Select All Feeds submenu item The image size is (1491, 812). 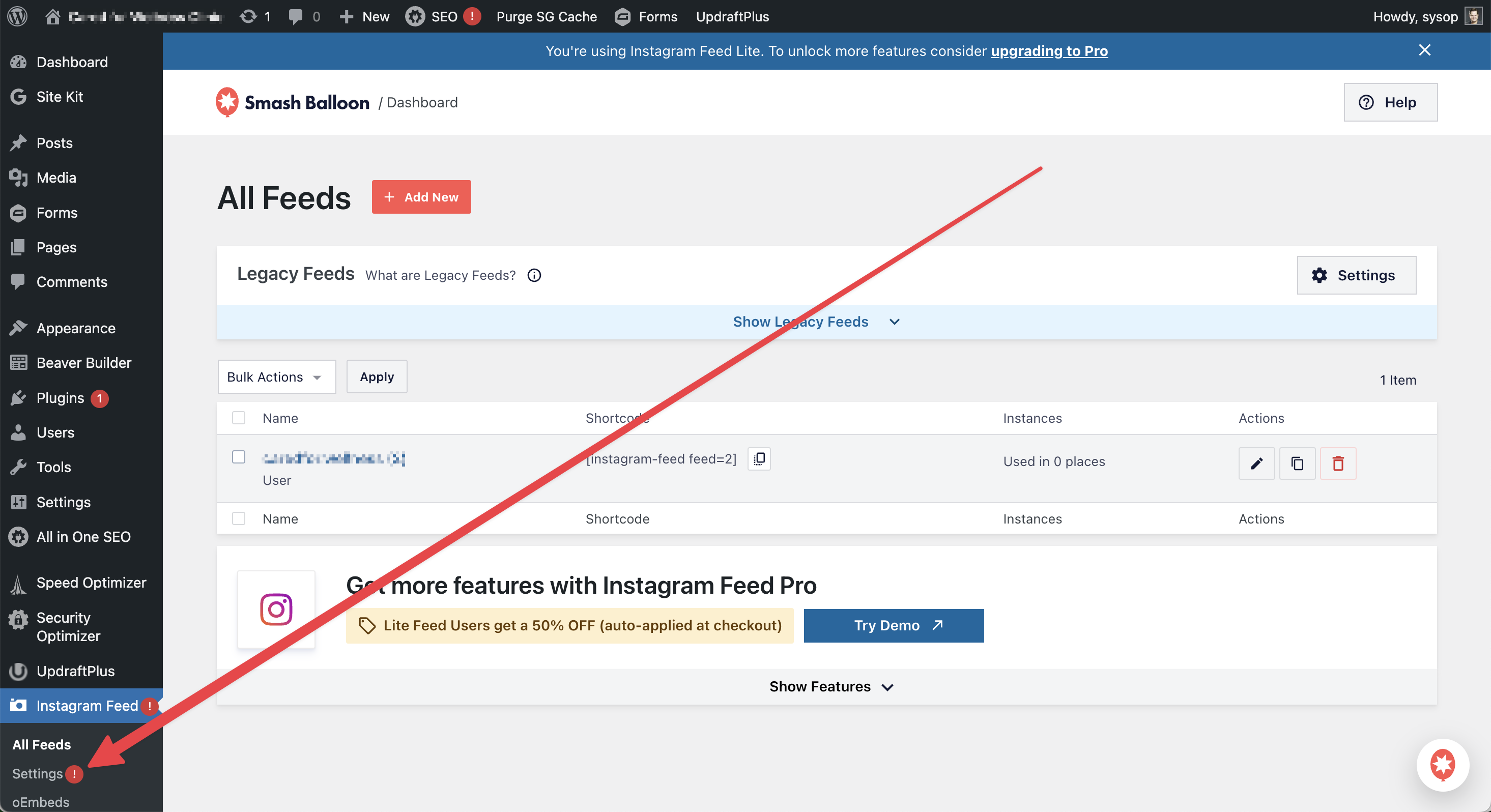click(42, 744)
